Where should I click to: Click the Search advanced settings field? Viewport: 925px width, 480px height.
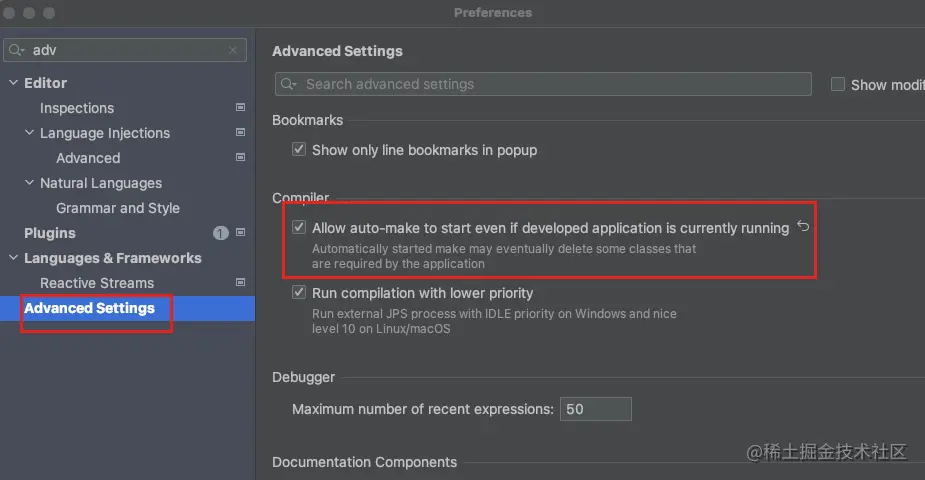pos(550,84)
